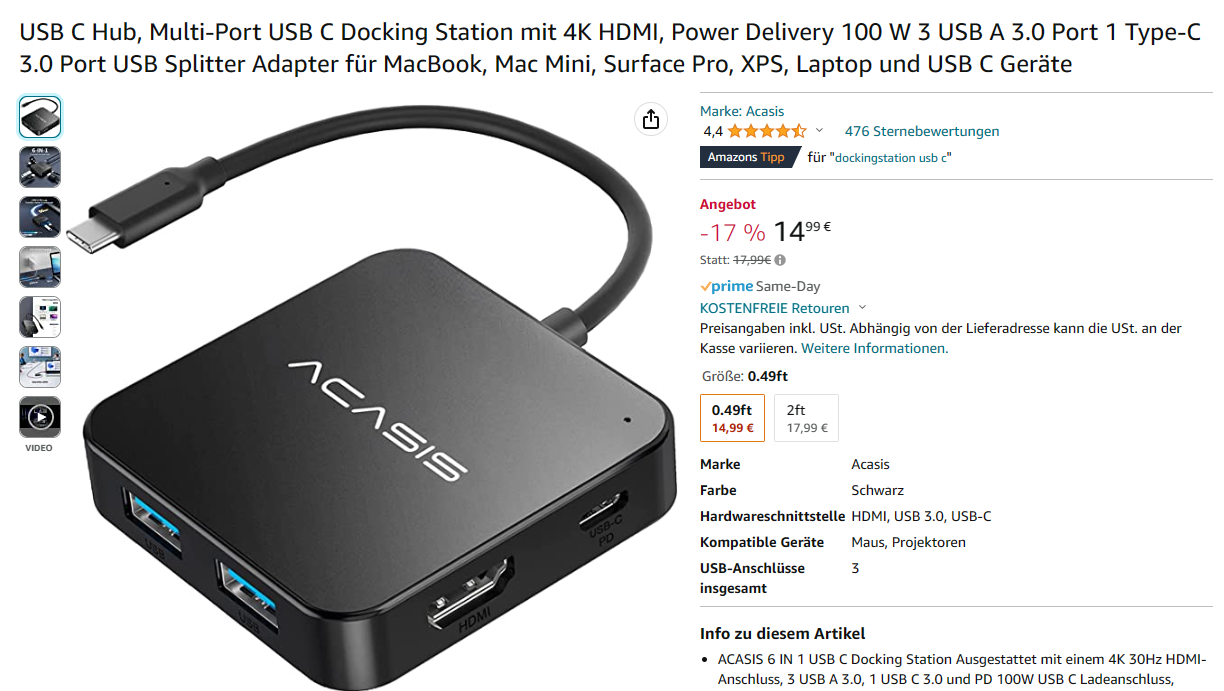
Task: Select the 6 IN 1 thumbnail image
Action: coord(40,167)
